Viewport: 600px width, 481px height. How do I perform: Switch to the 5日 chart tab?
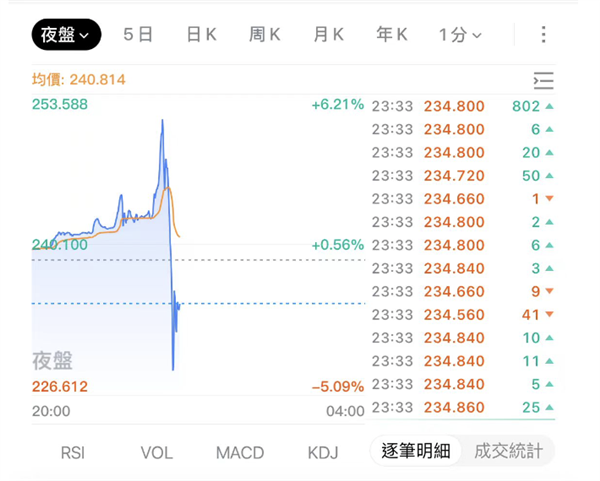click(138, 35)
